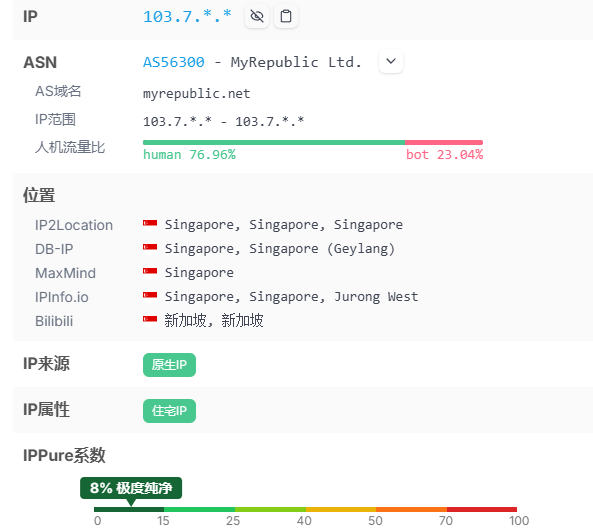Click the red 70-100 scale segment

[x=482, y=510]
